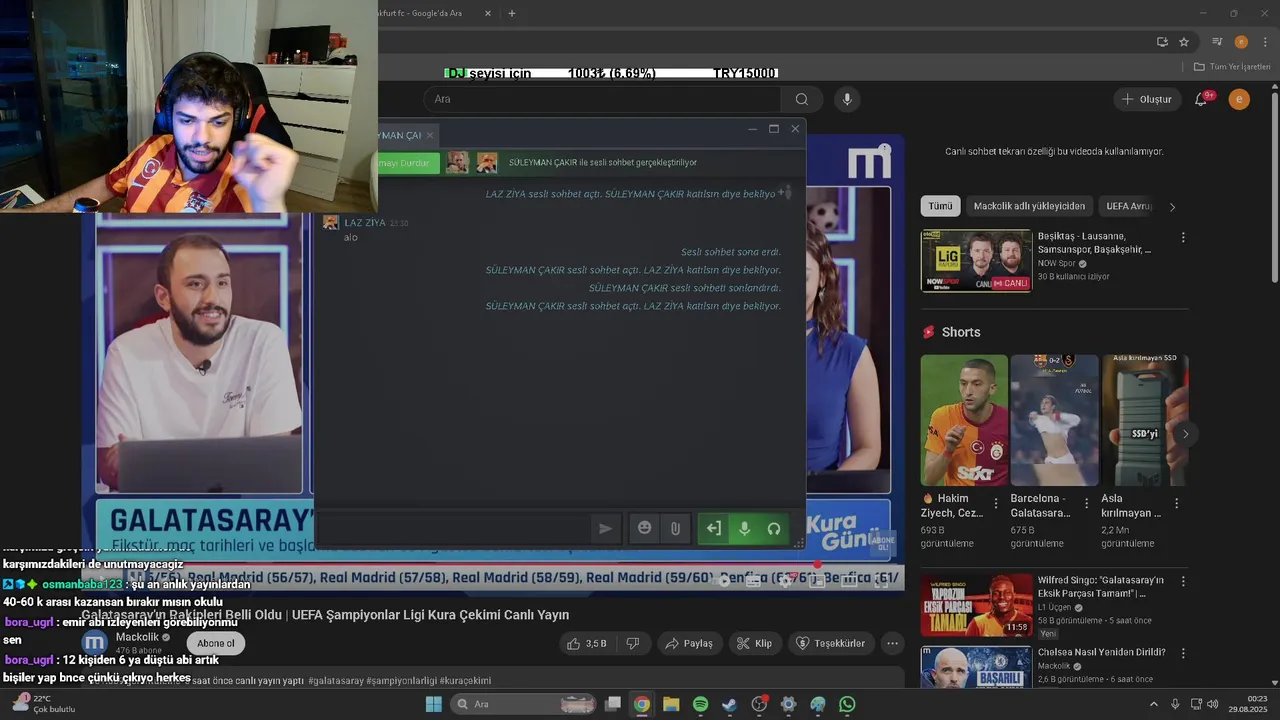Toggle subtitles in the video player

753,580
